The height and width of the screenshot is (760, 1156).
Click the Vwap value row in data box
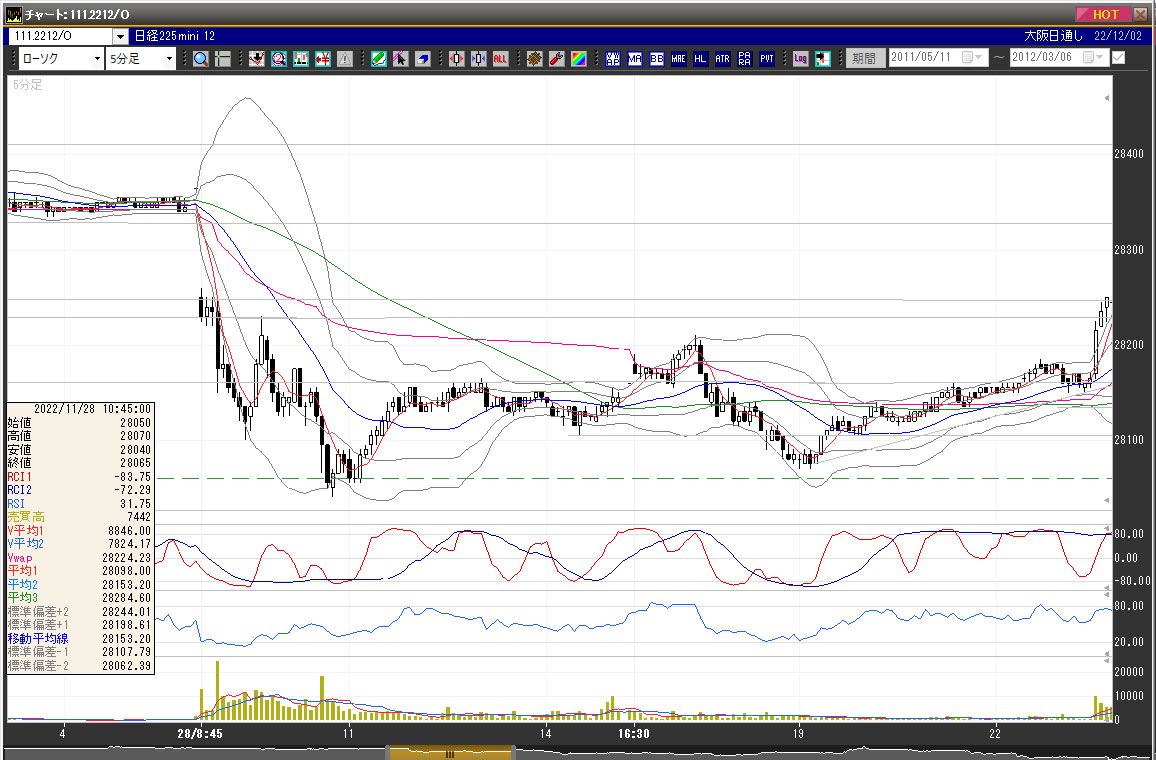(80, 558)
